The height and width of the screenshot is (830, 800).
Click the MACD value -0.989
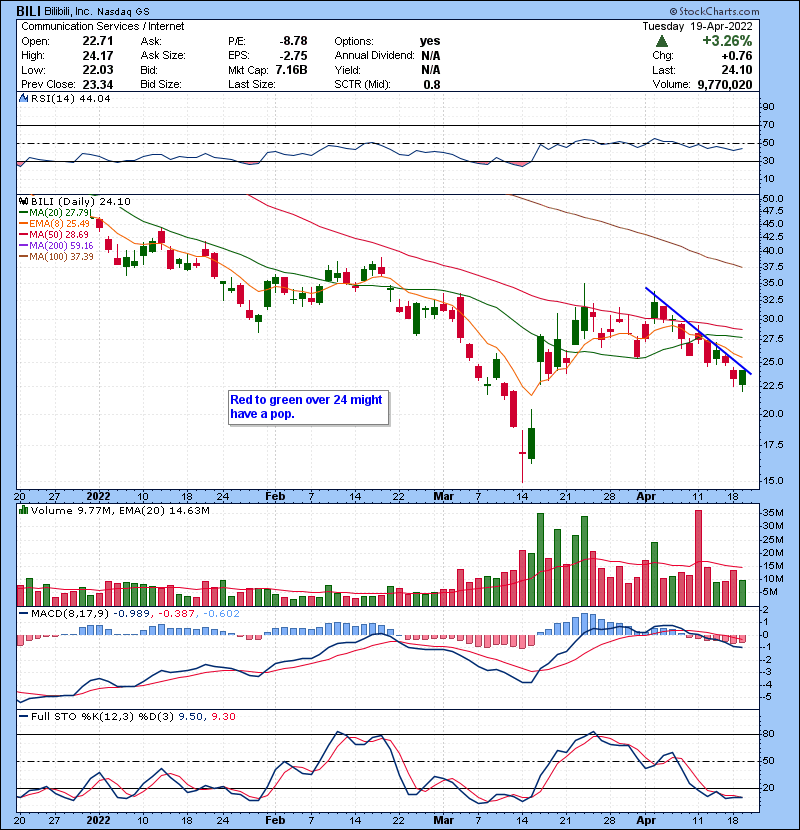(x=132, y=614)
